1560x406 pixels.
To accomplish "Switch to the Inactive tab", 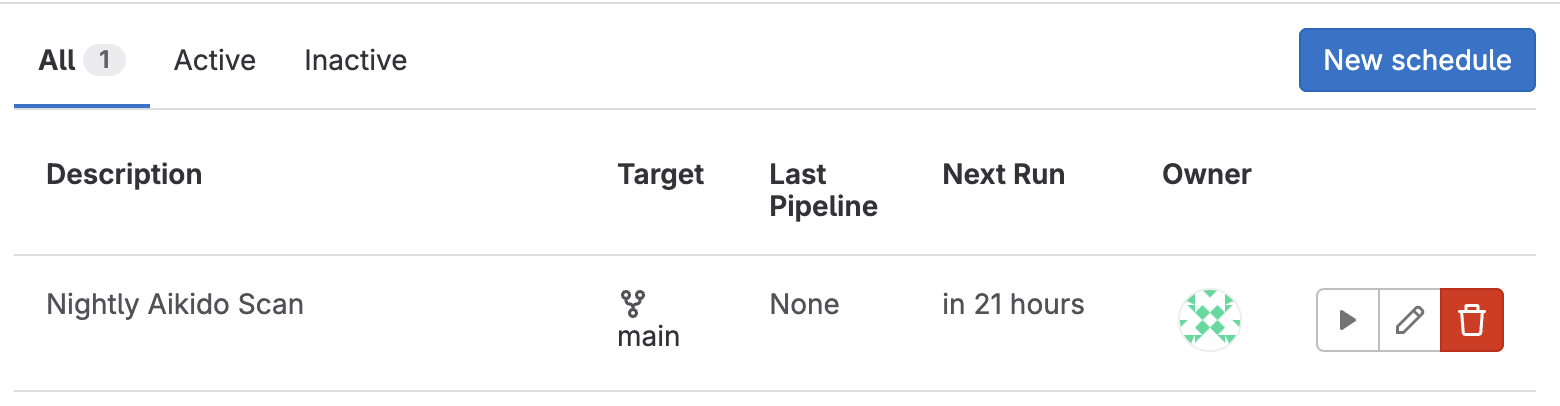I will coord(355,61).
